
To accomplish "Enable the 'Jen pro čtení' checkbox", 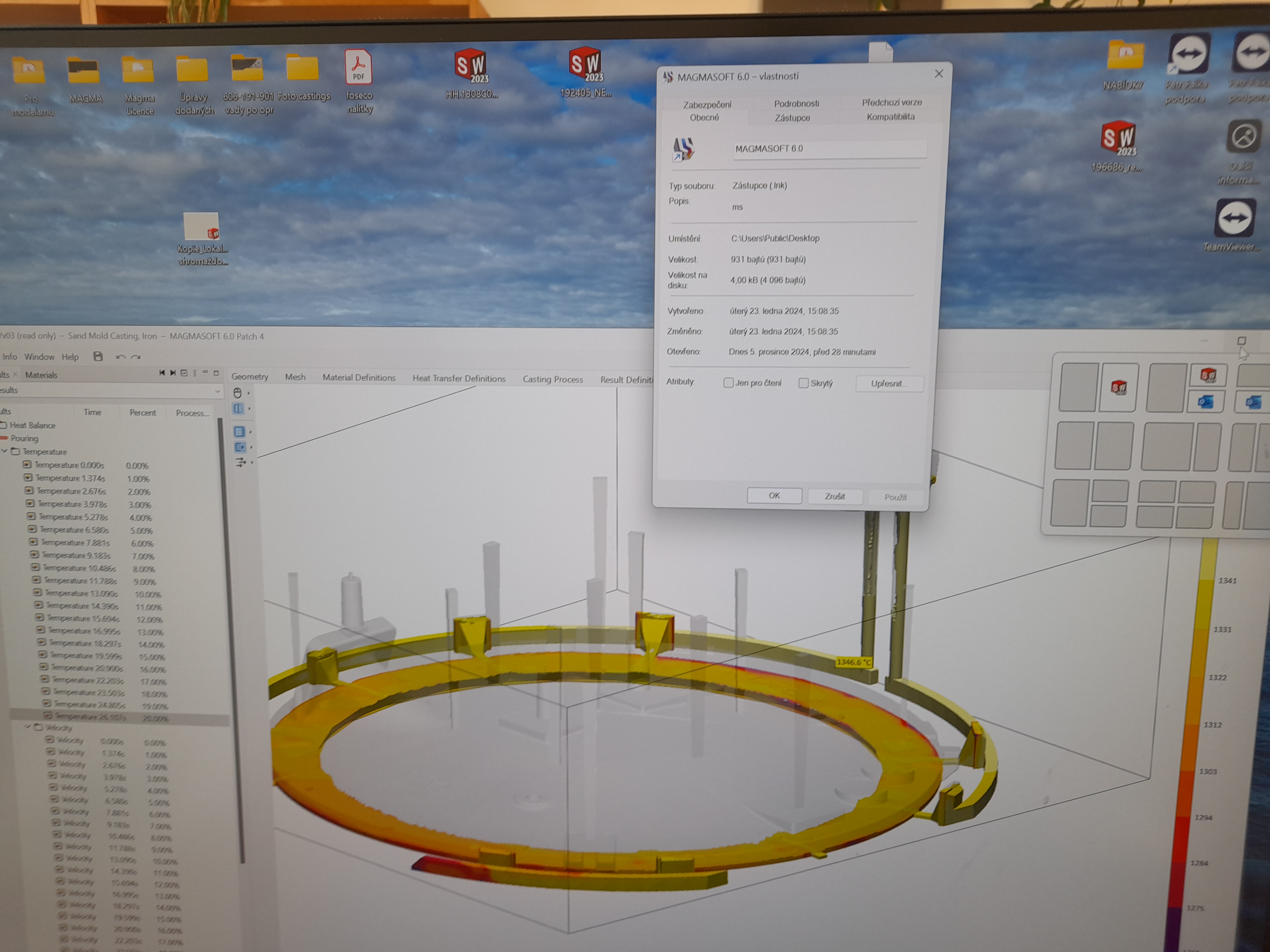I will [x=729, y=383].
